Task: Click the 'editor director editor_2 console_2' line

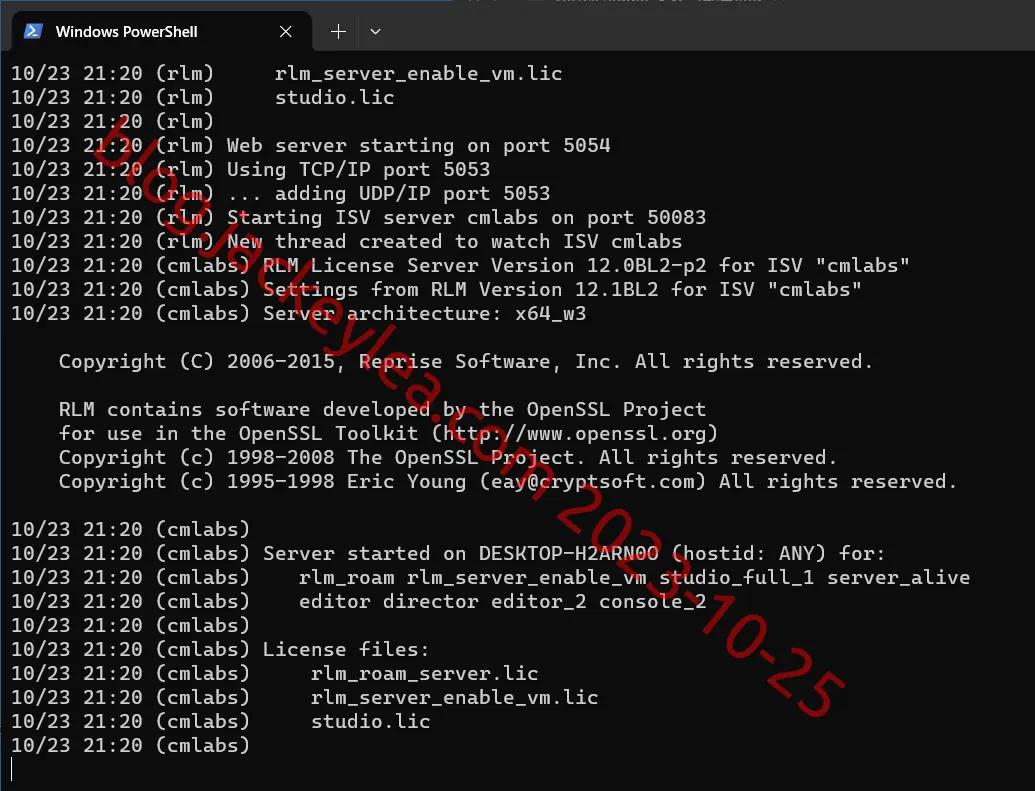Action: pos(502,601)
